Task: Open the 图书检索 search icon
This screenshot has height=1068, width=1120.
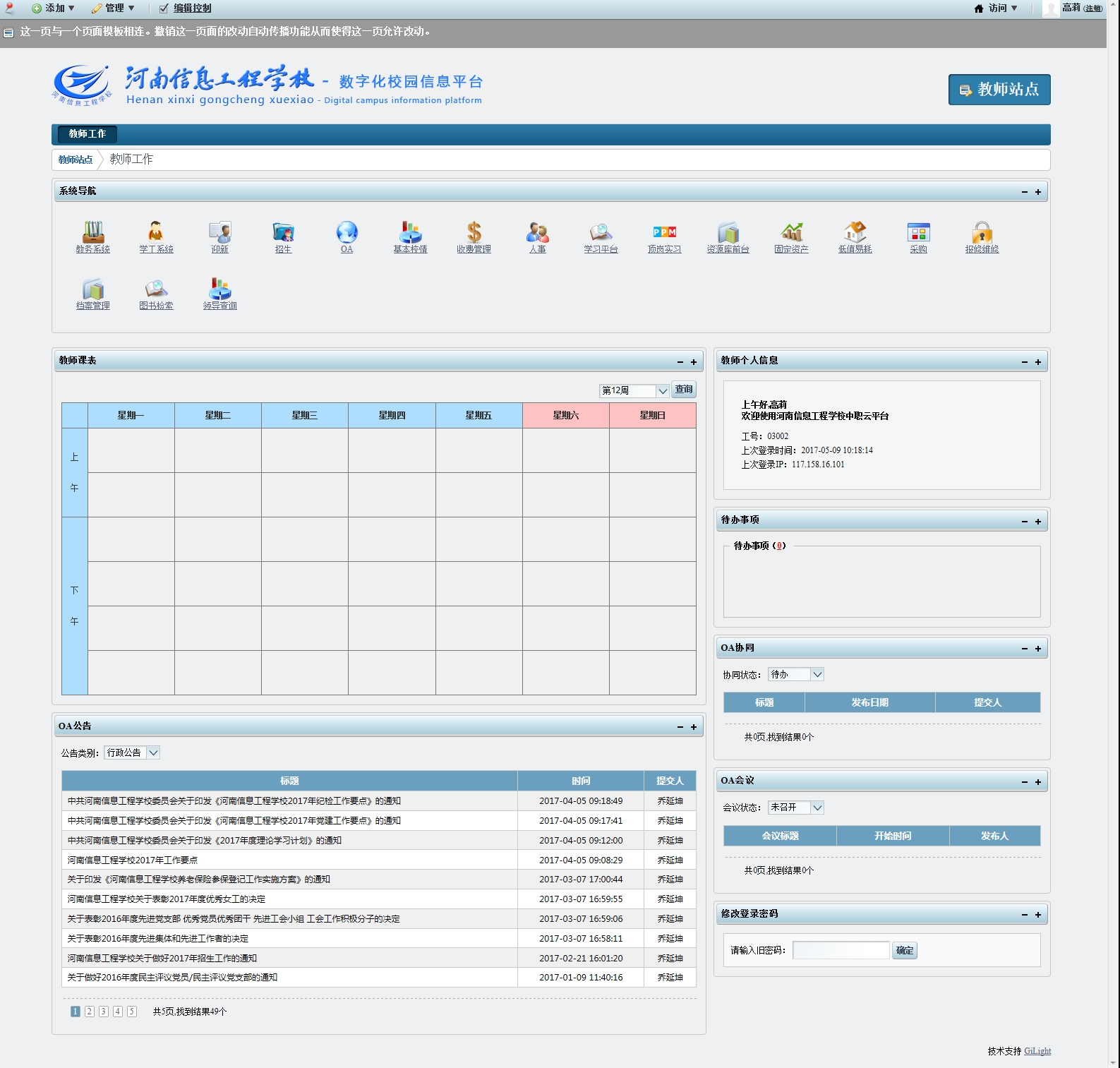Action: click(156, 289)
